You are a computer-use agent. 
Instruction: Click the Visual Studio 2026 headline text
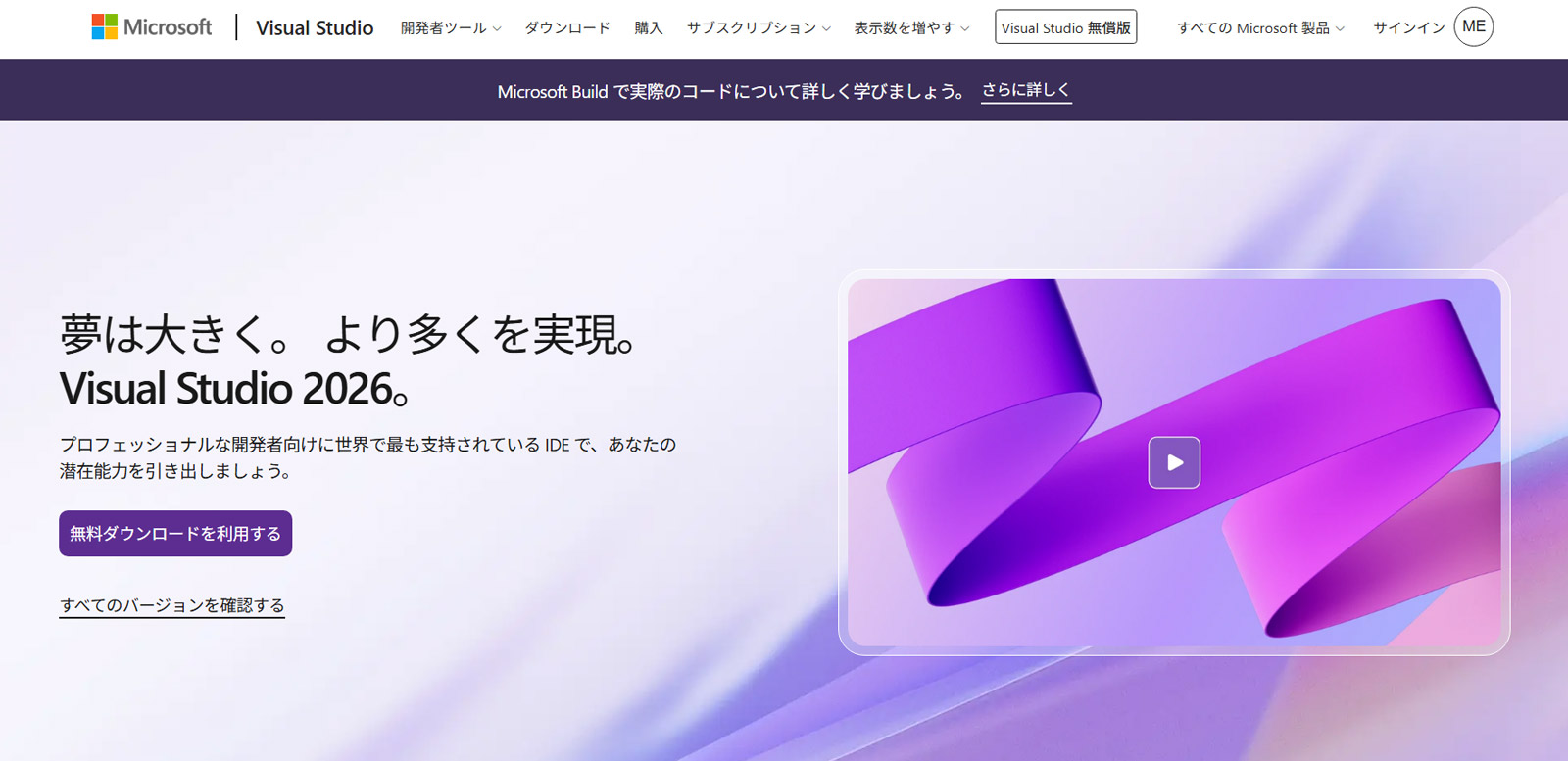[x=235, y=389]
